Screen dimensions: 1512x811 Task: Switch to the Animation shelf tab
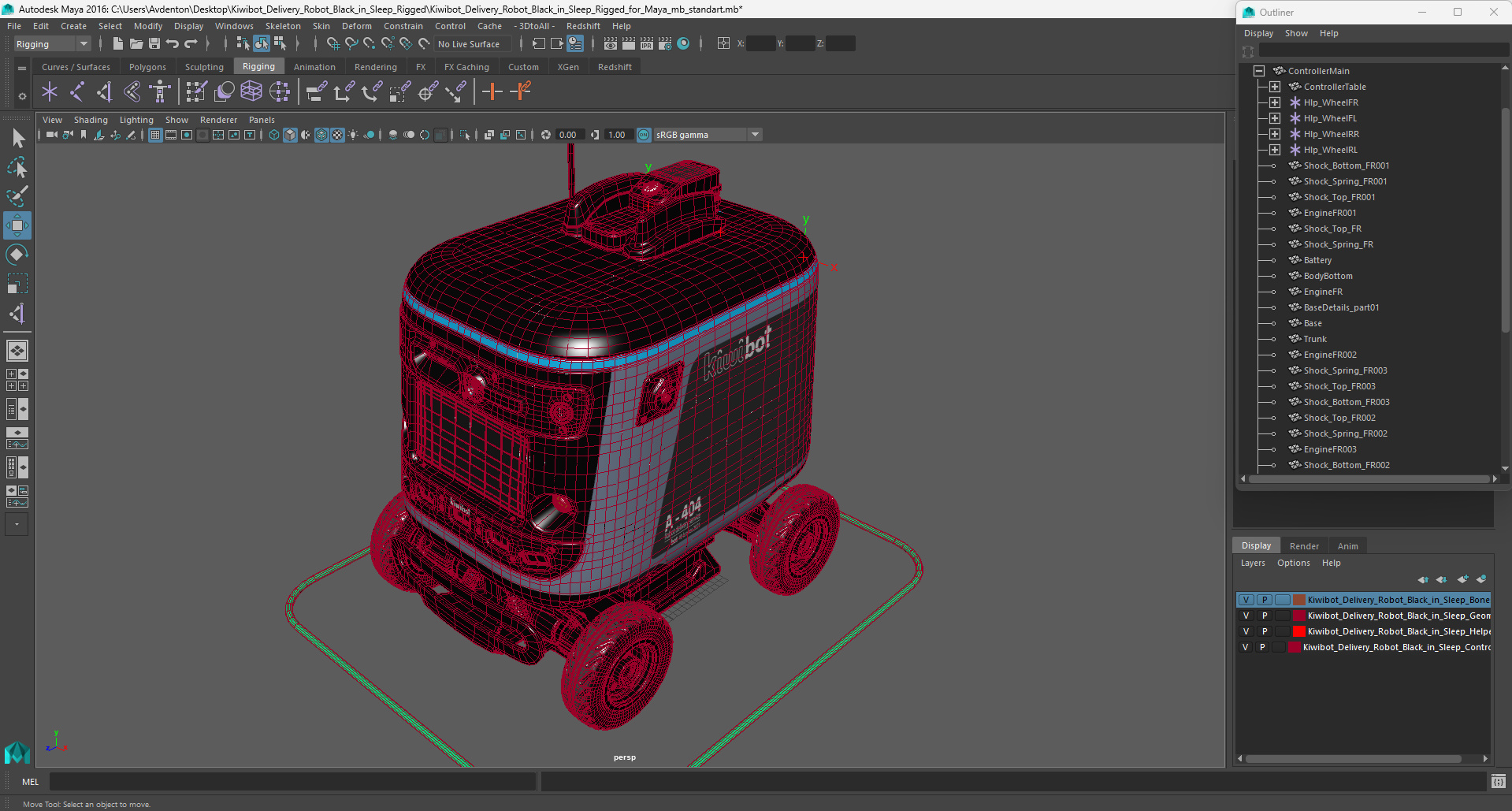pyautogui.click(x=314, y=67)
